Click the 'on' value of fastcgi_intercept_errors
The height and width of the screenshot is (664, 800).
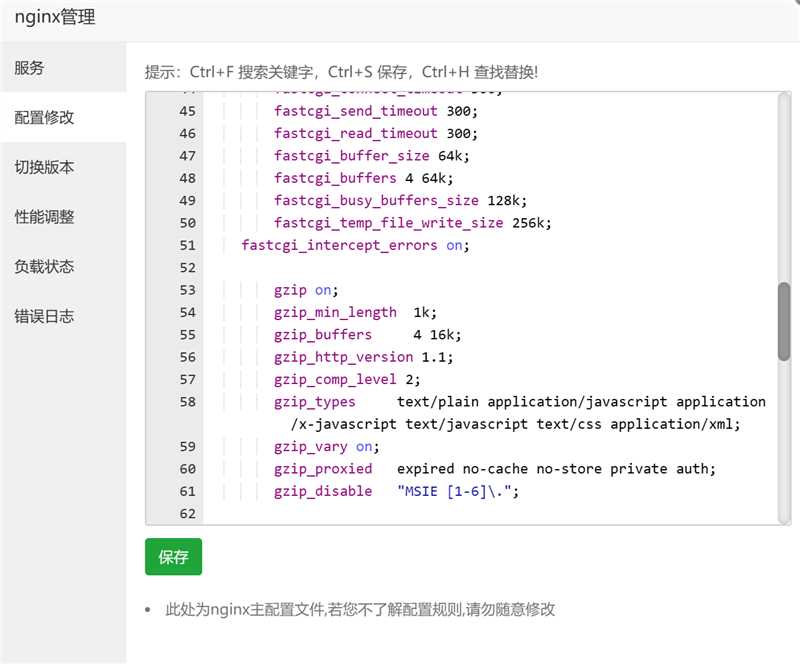point(454,245)
